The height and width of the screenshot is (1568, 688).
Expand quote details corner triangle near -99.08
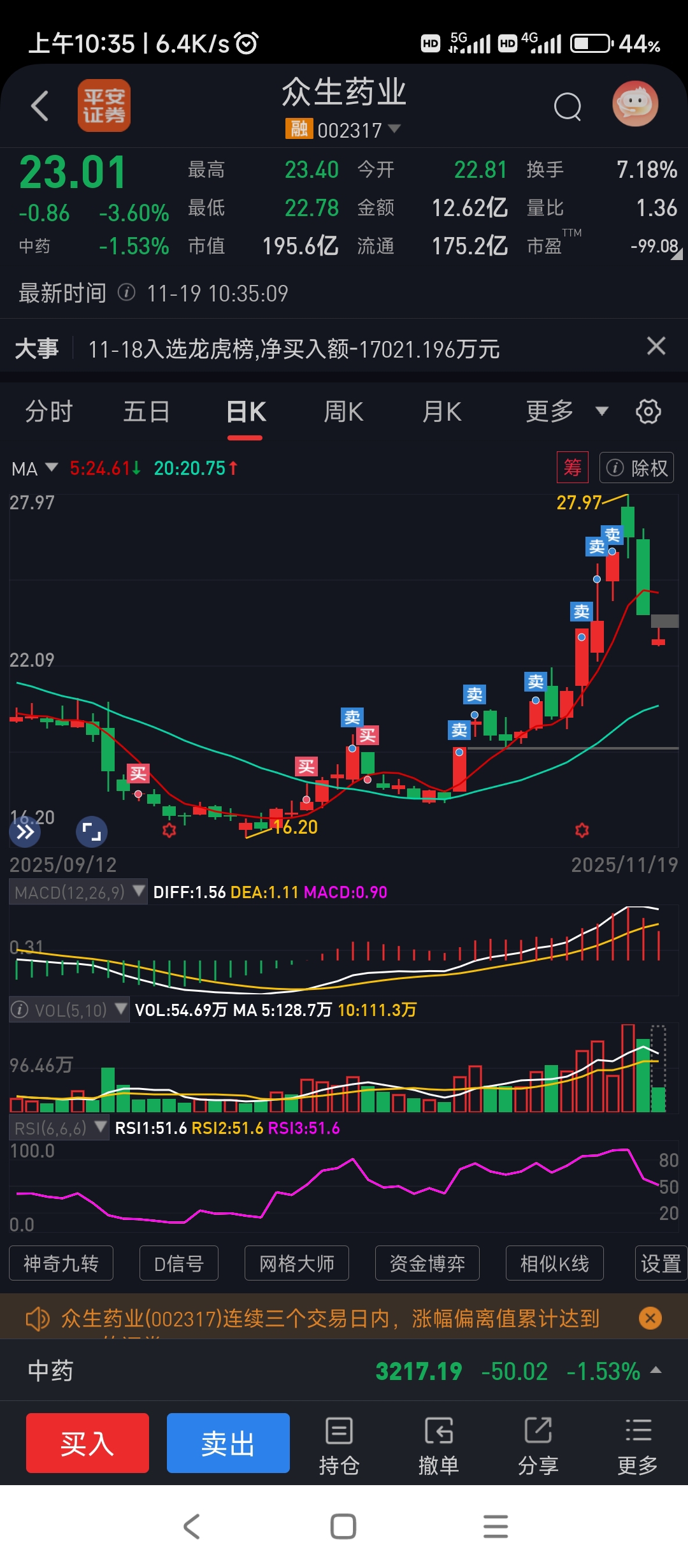[677, 254]
